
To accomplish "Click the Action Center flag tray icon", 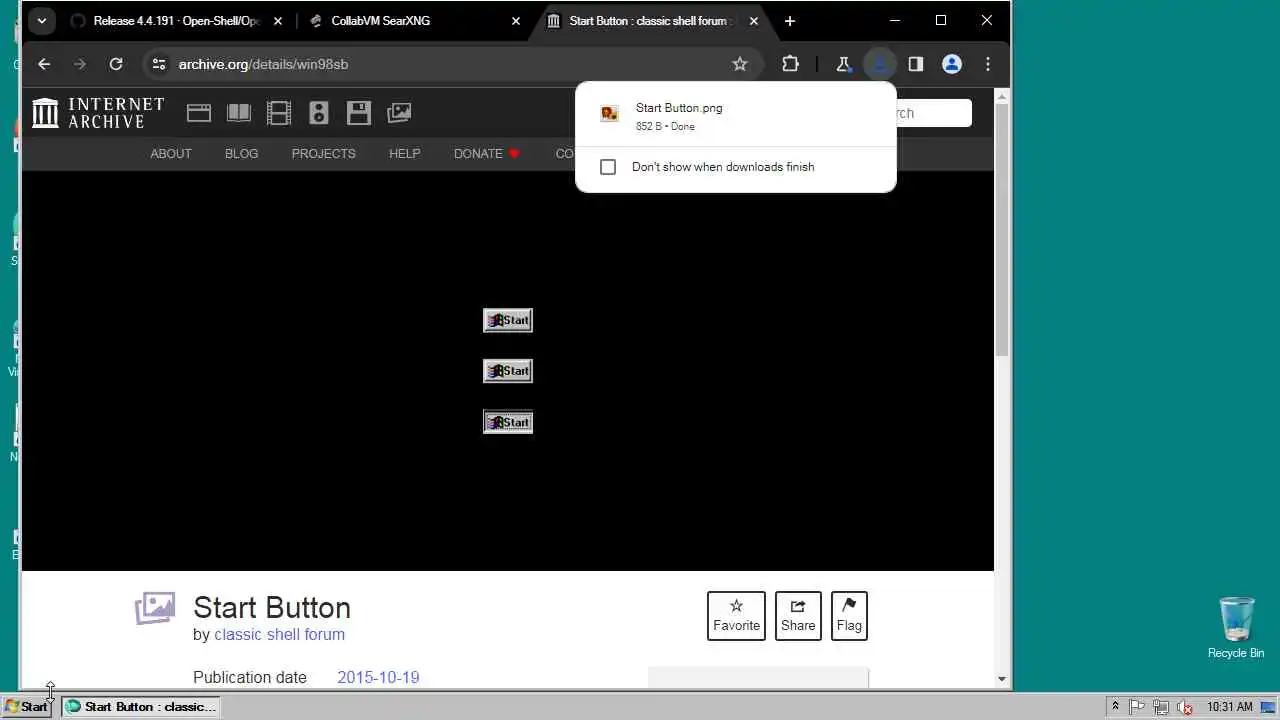I will point(1138,706).
